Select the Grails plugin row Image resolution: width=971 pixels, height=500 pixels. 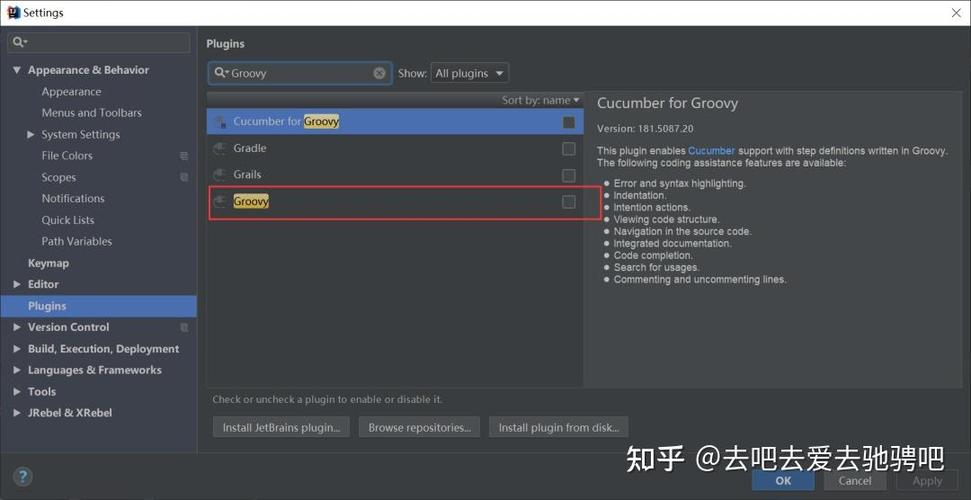point(395,175)
